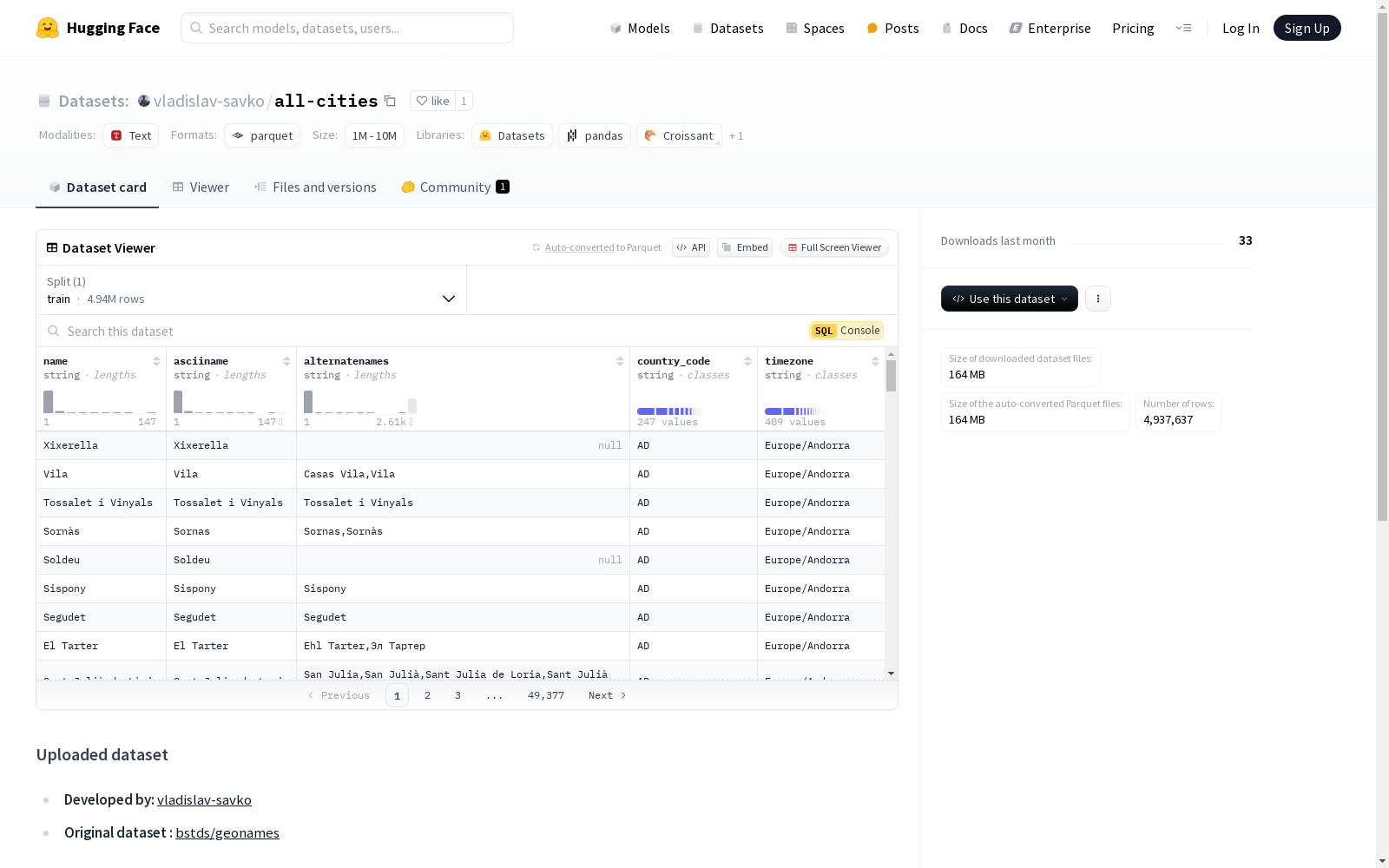Screen dimensions: 1389x868
Task: Open the three-dot options next to Use this dataset
Action: pos(1098,299)
